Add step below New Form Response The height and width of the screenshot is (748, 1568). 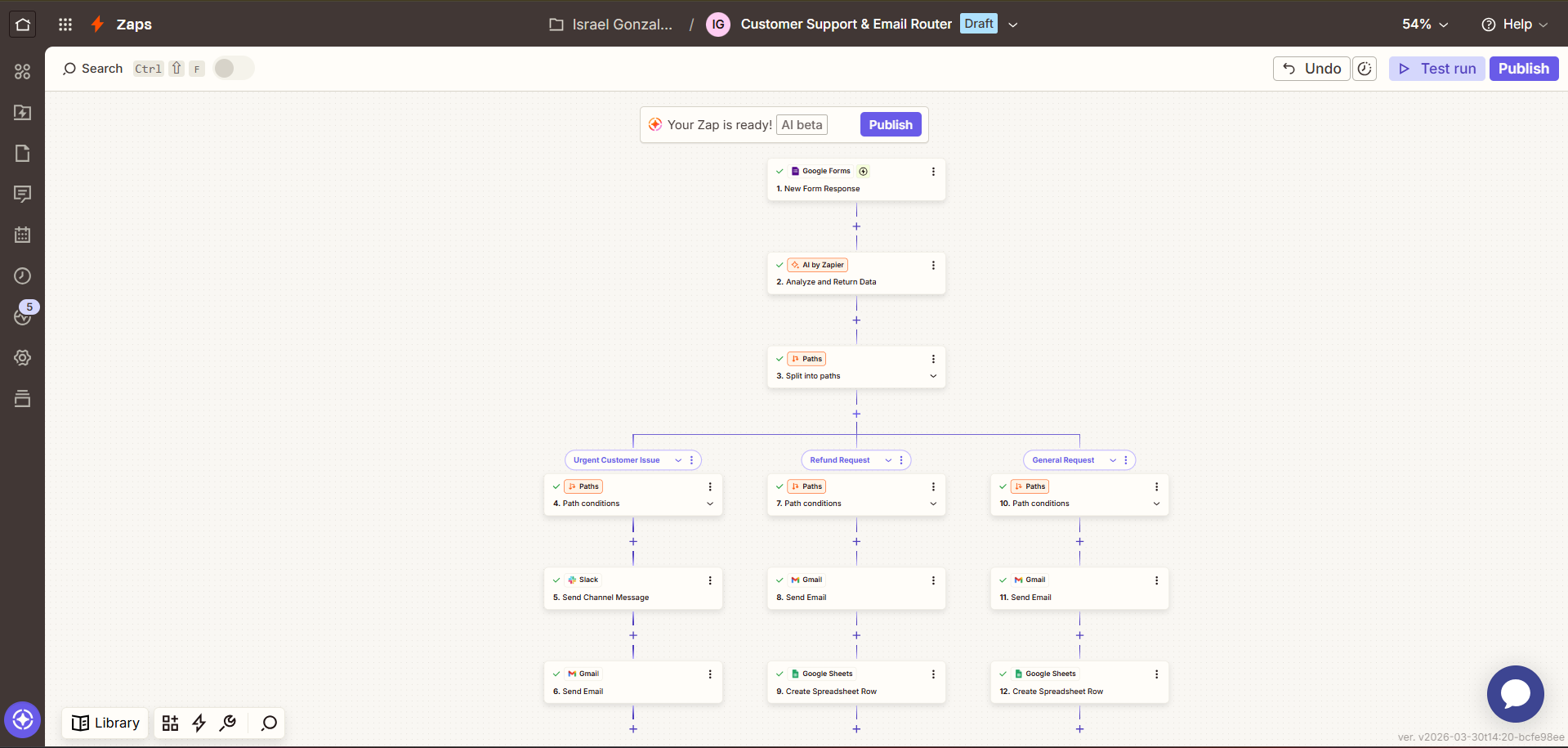pos(856,226)
